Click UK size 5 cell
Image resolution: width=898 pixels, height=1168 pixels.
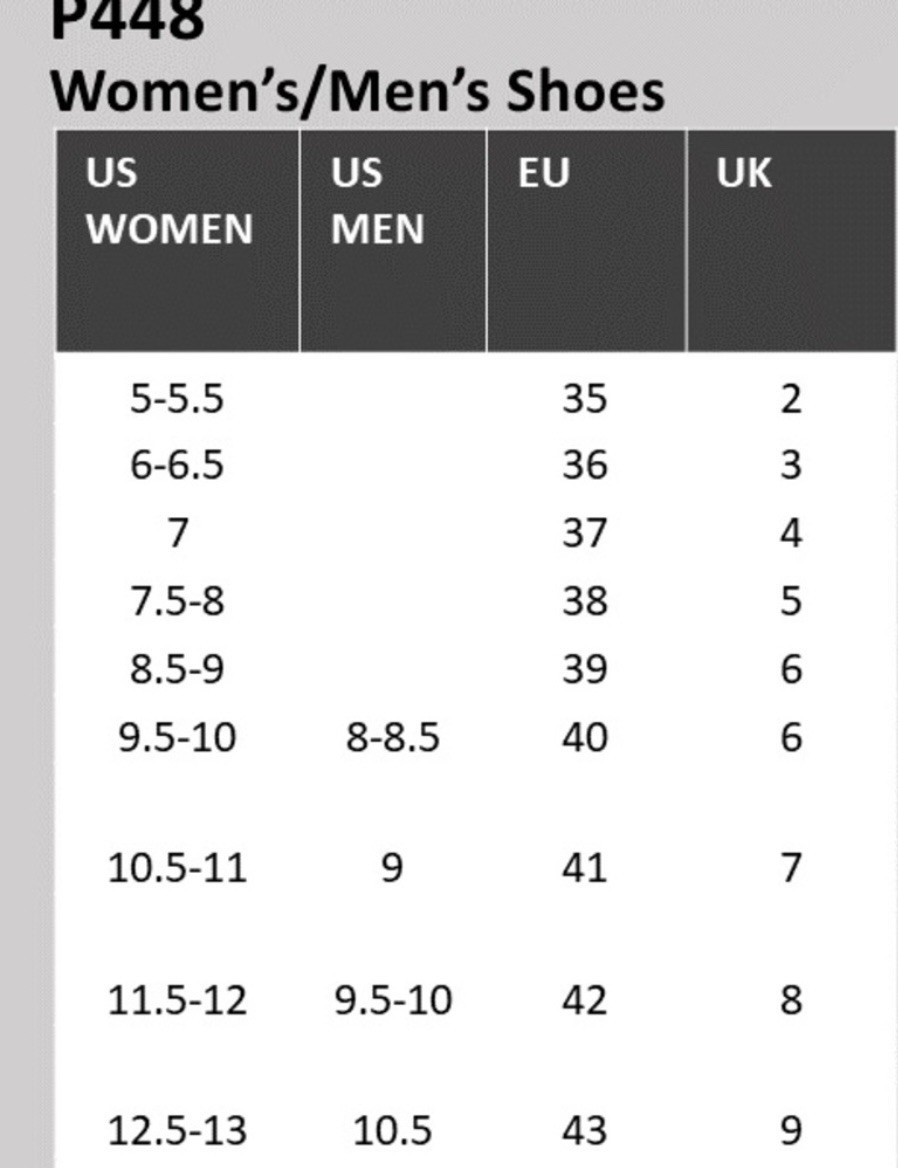(x=791, y=601)
